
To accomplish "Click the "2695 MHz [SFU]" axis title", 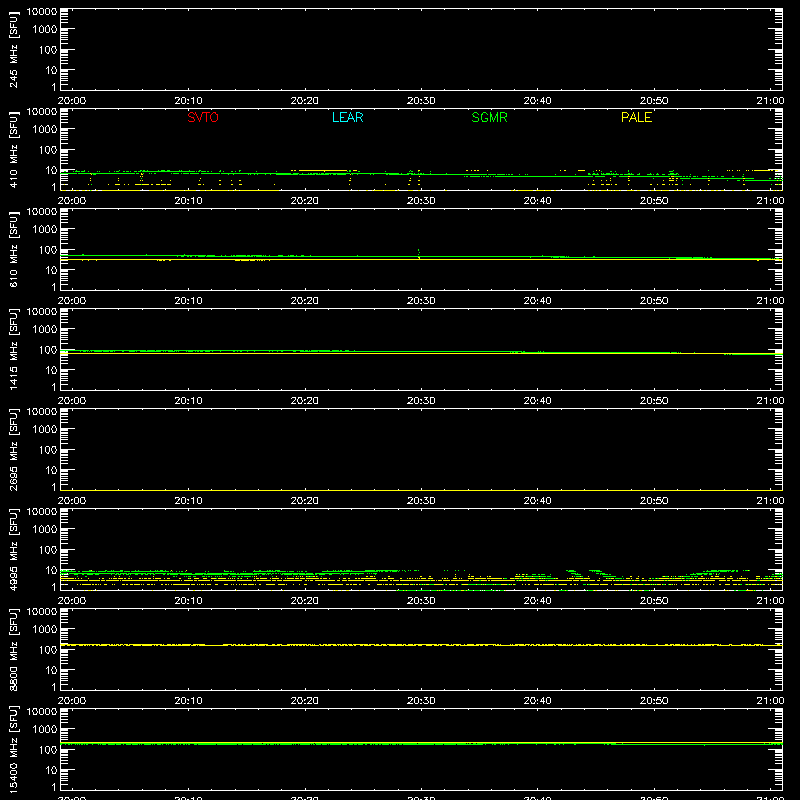I will click(x=13, y=449).
